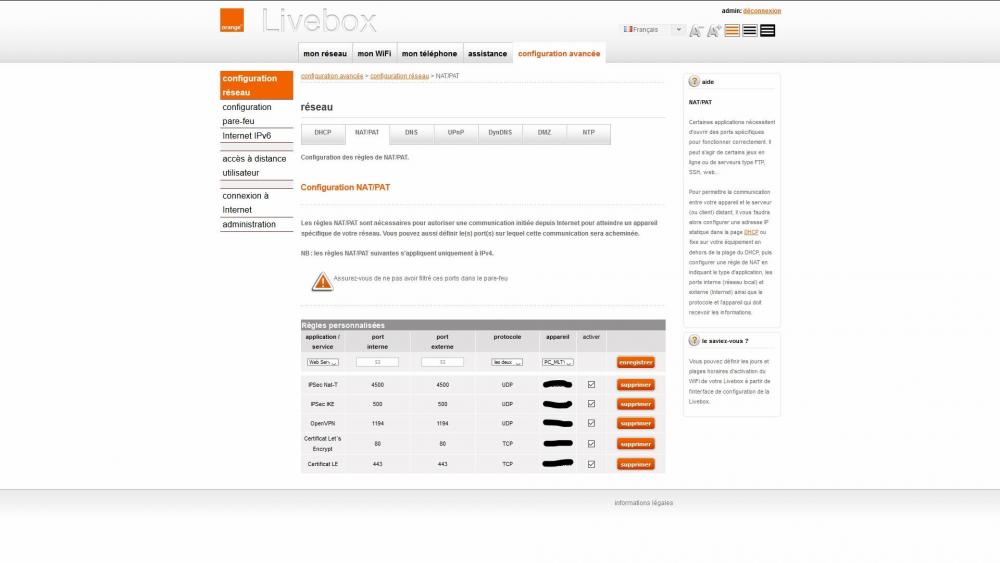Viewport: 1000px width, 563px height.
Task: Click the DHCP link in the aide panel
Action: (x=751, y=232)
